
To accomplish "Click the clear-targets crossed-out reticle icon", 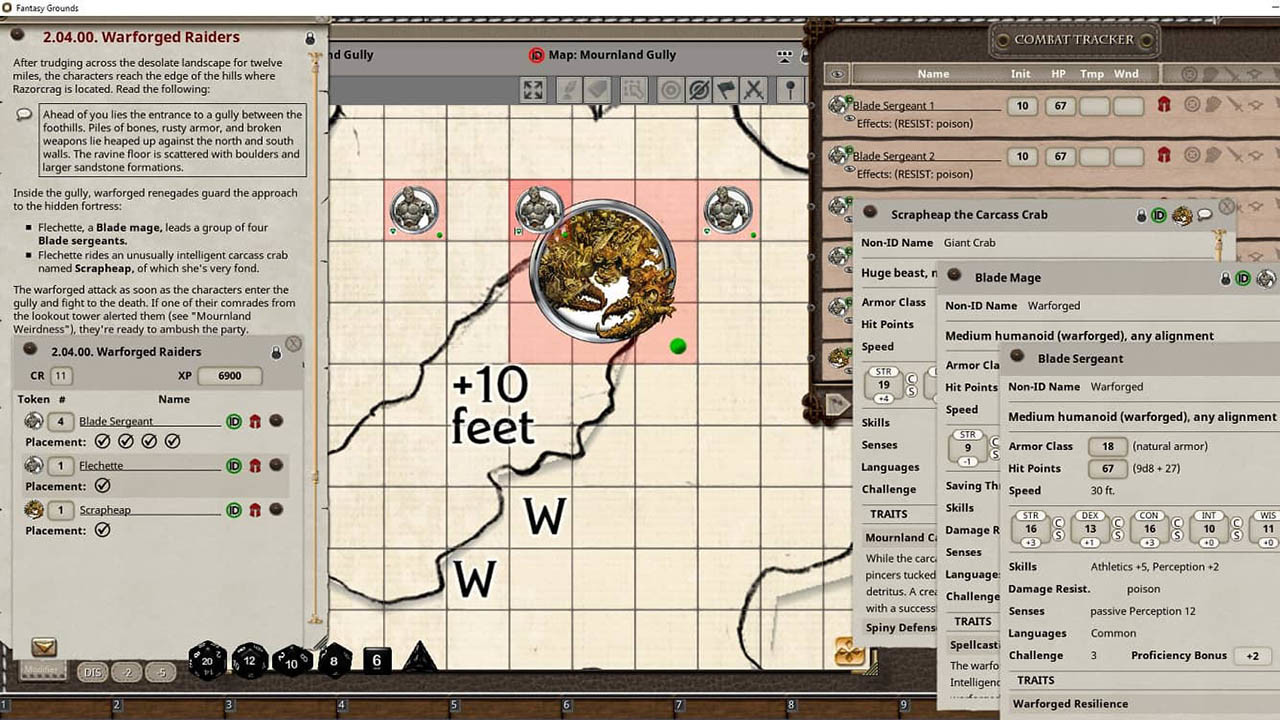I will (698, 89).
